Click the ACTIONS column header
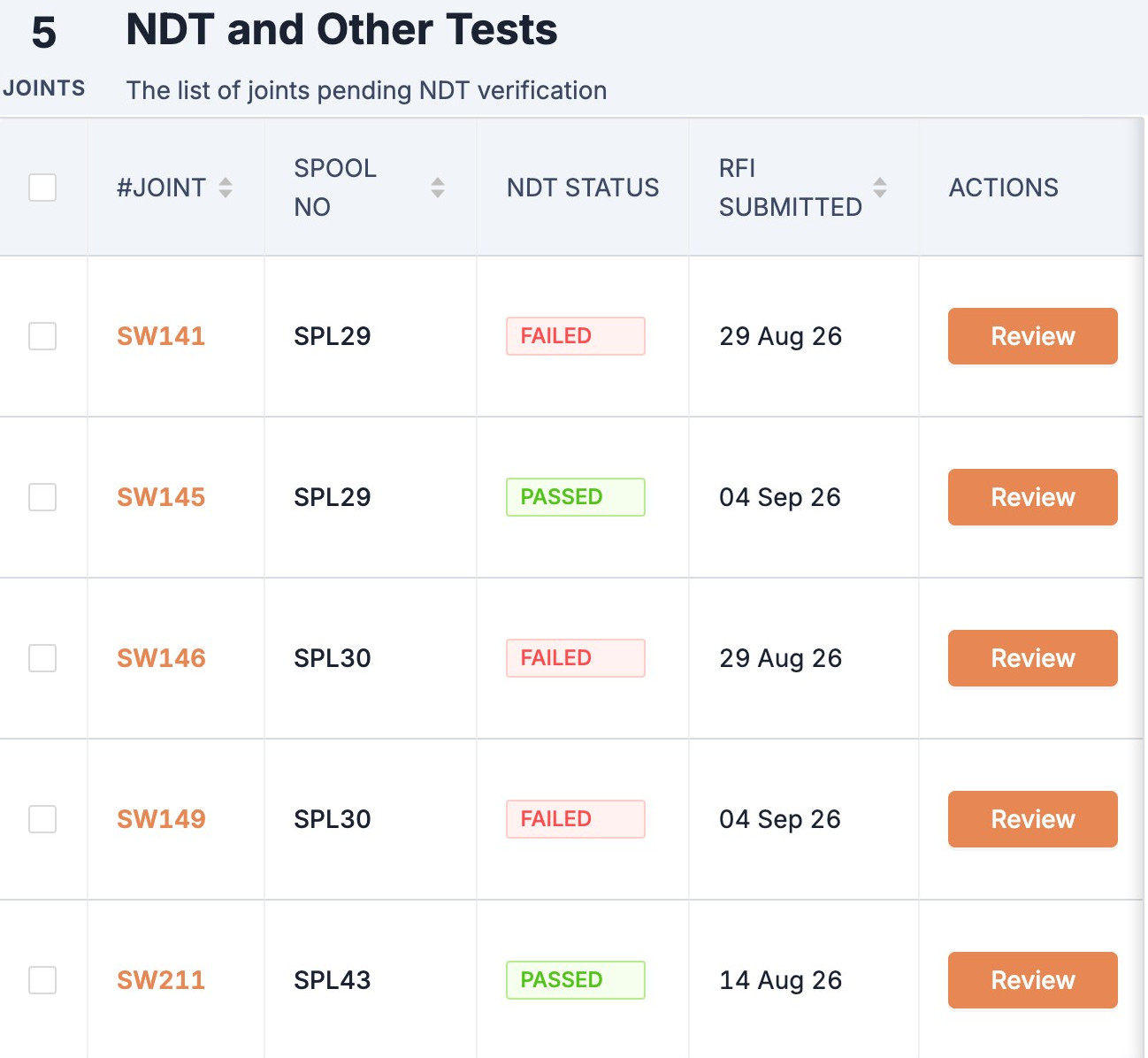This screenshot has height=1058, width=1148. (x=1004, y=188)
